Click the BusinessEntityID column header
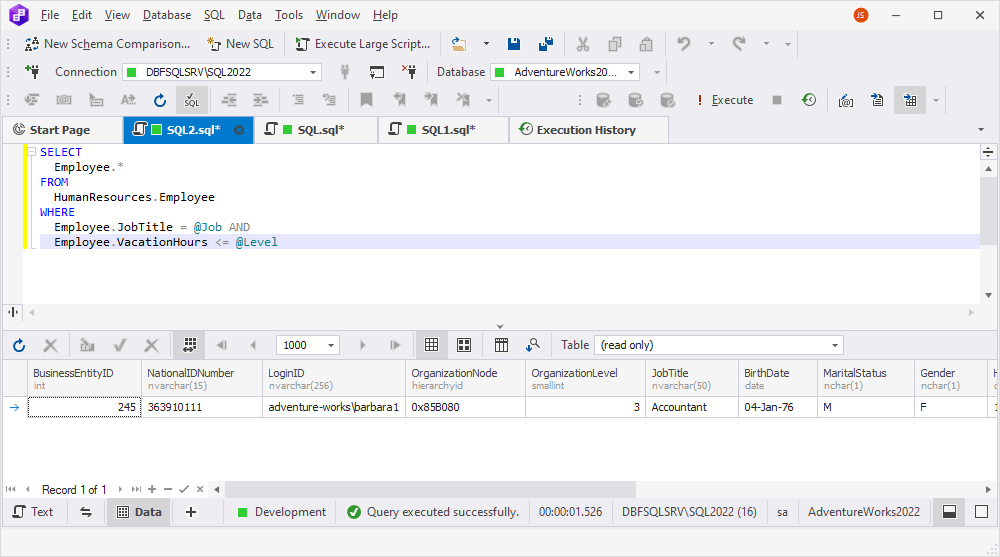The image size is (1000, 557). [85, 379]
